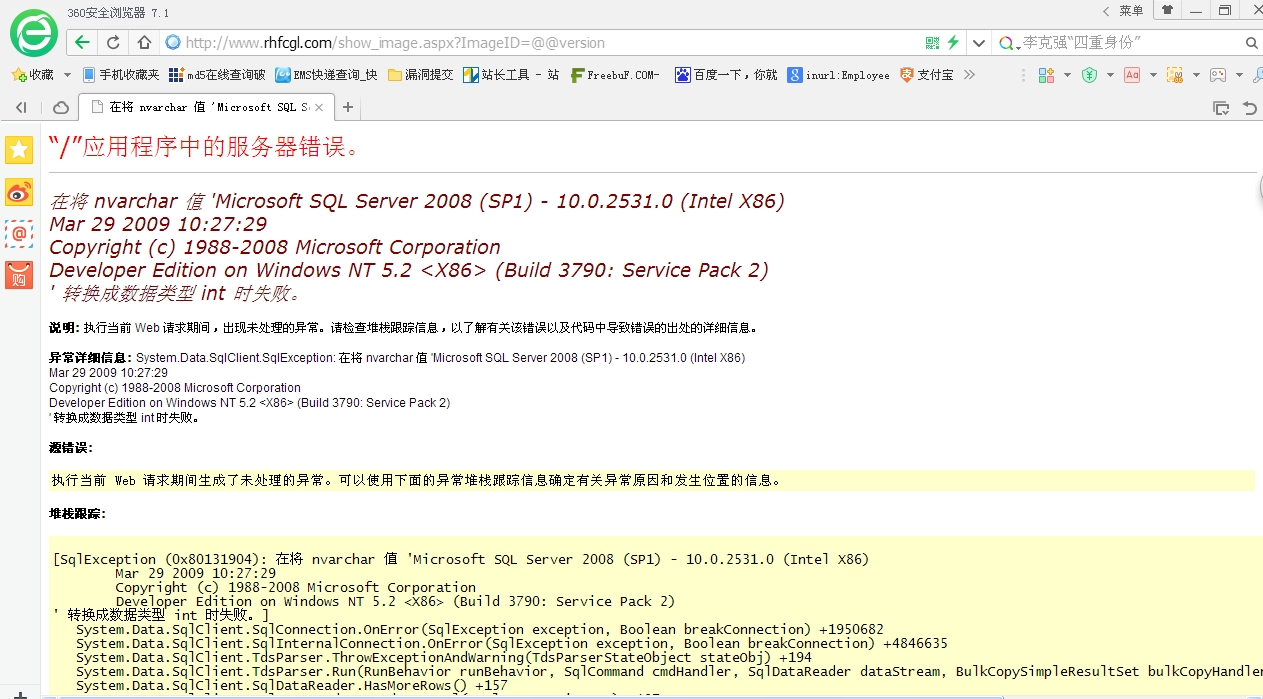Click the 360 browser green logo
This screenshot has height=699, width=1263.
pyautogui.click(x=34, y=33)
